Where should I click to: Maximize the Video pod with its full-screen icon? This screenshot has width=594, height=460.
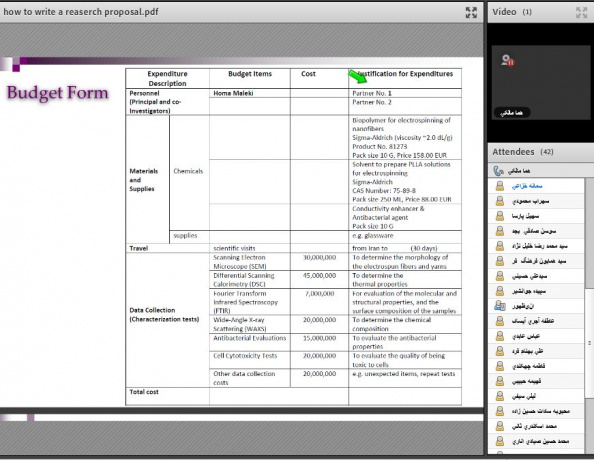[581, 13]
